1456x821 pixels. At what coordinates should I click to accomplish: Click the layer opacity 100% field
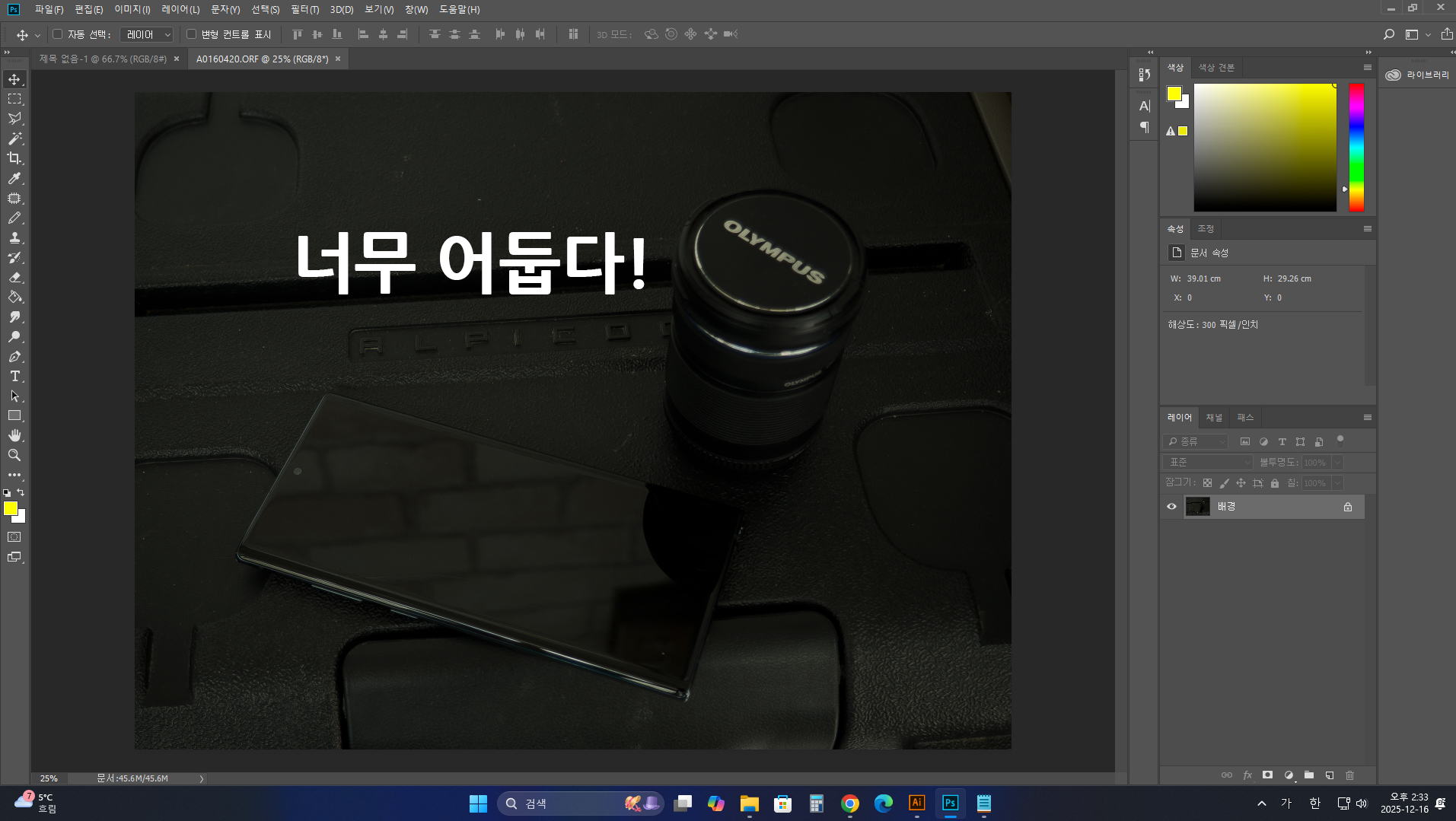[x=1315, y=463]
